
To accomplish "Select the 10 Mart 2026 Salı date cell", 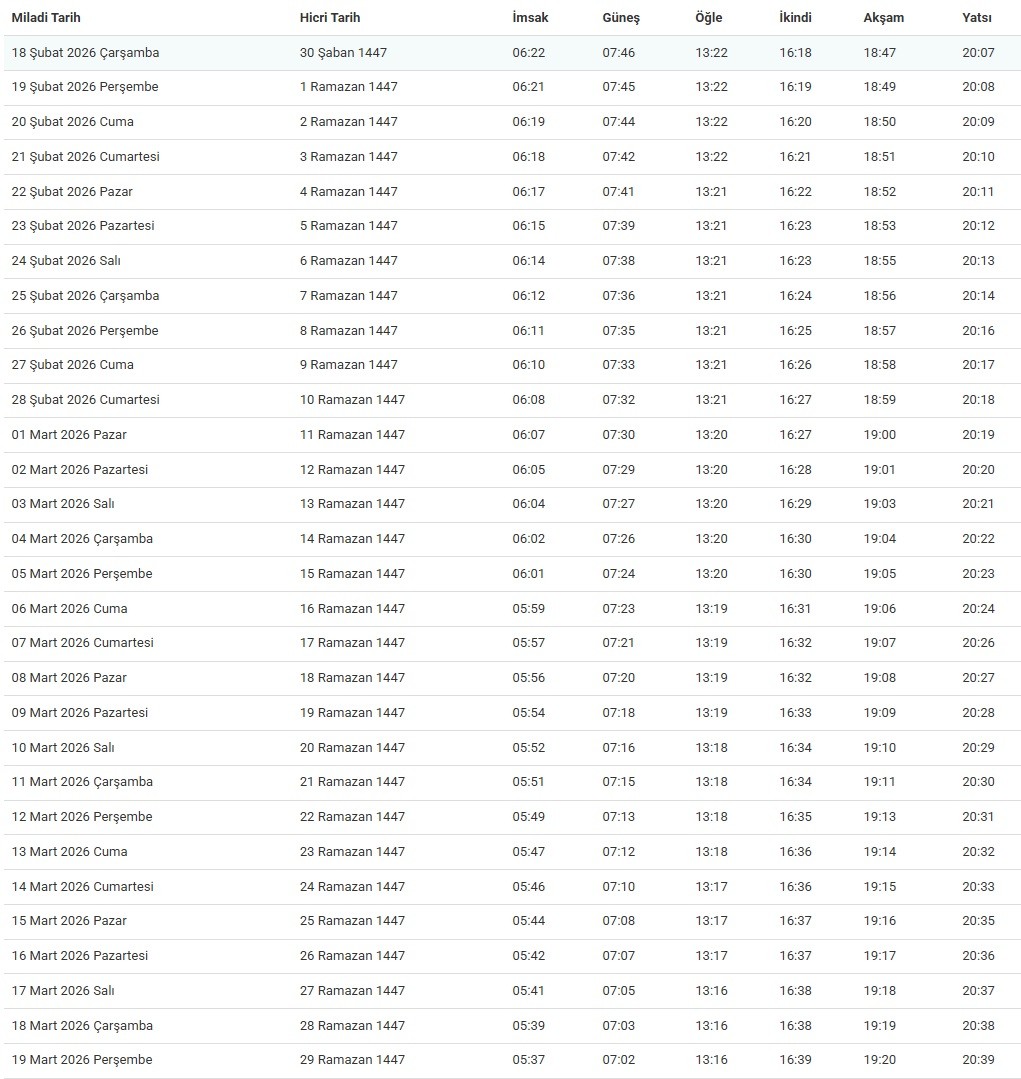I will pyautogui.click(x=63, y=748).
